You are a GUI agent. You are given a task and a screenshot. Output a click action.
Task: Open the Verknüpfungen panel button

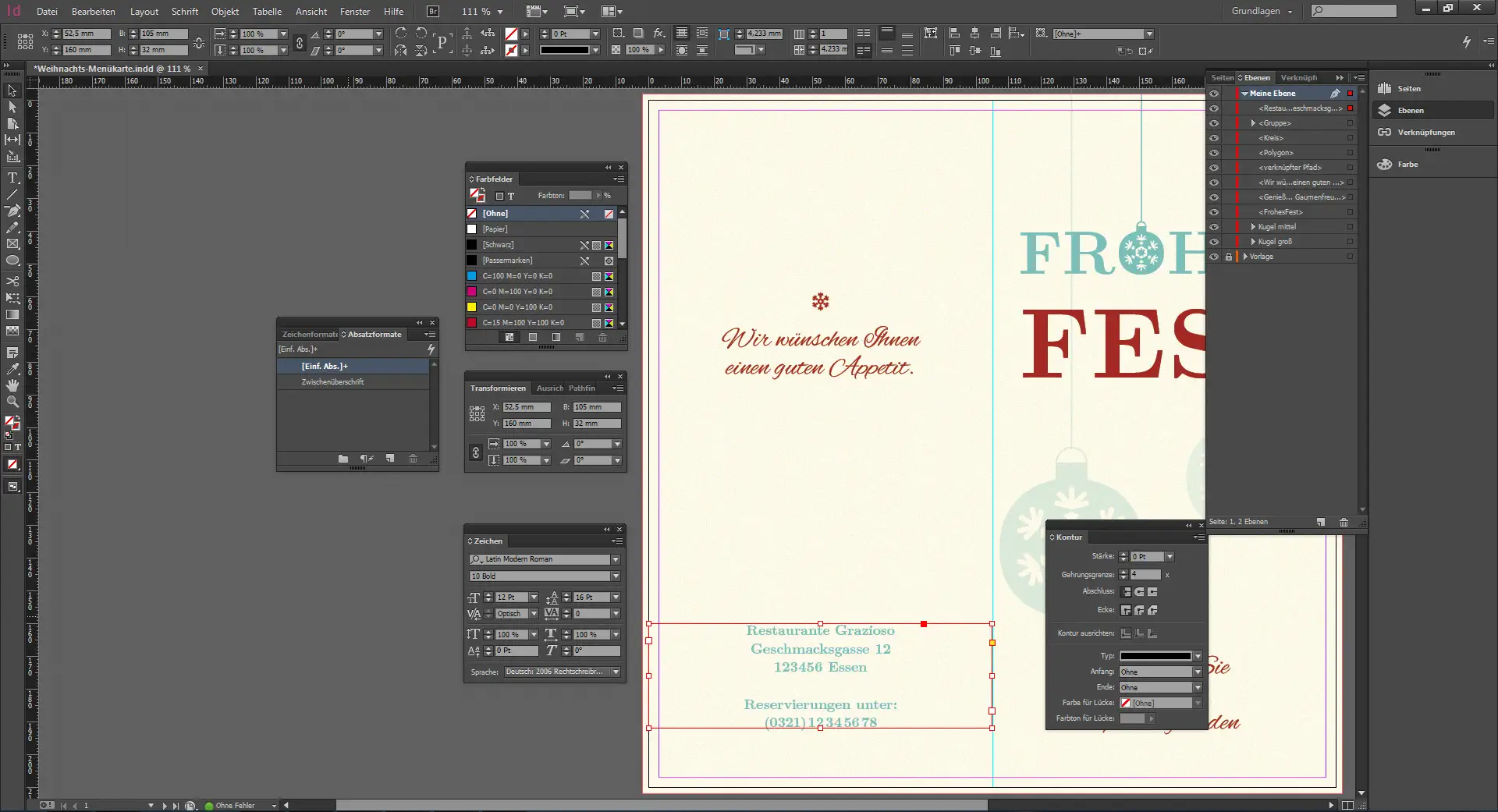pos(1425,133)
